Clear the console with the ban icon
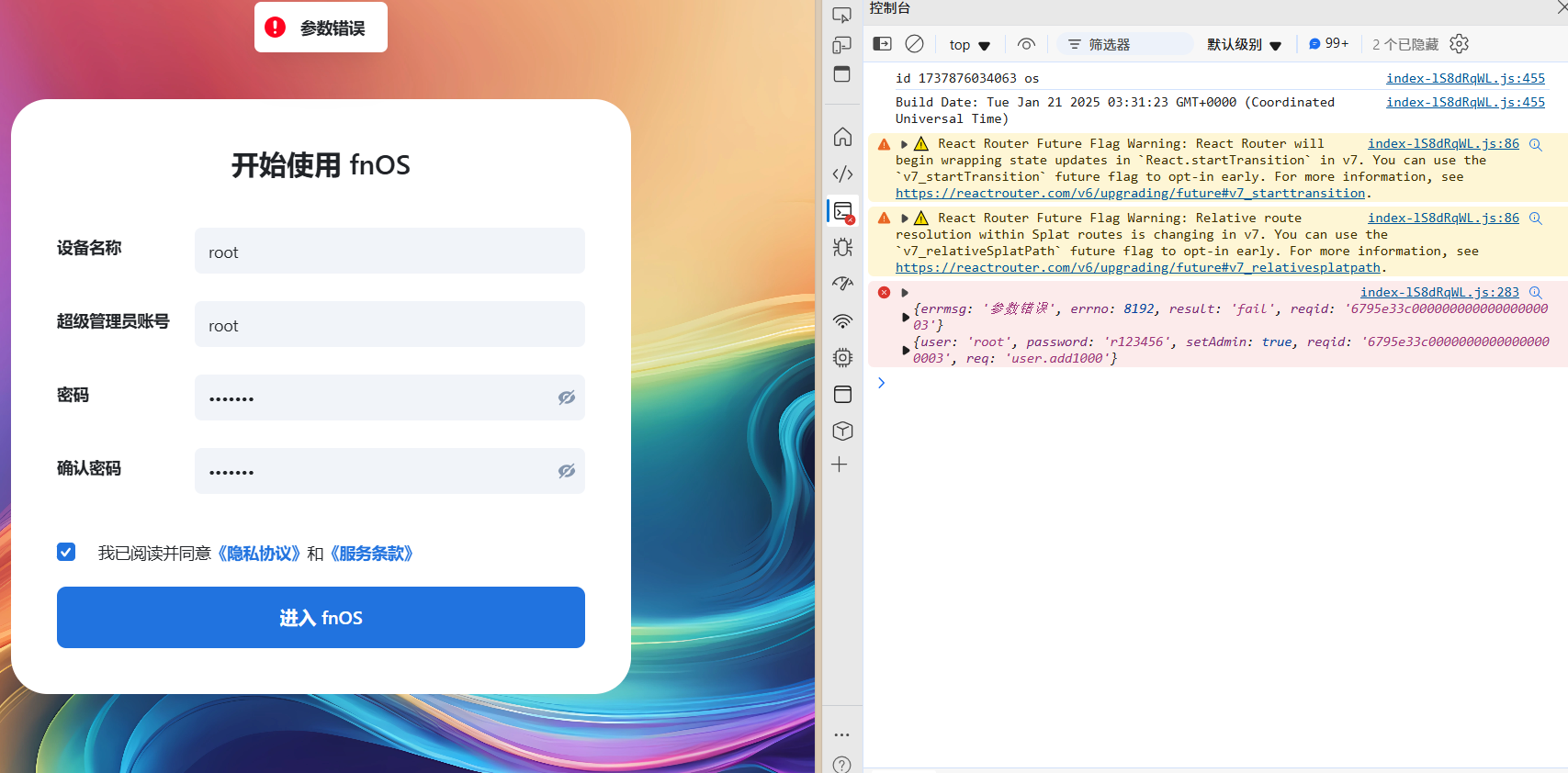Screen dimensions: 1568x773 tap(914, 44)
